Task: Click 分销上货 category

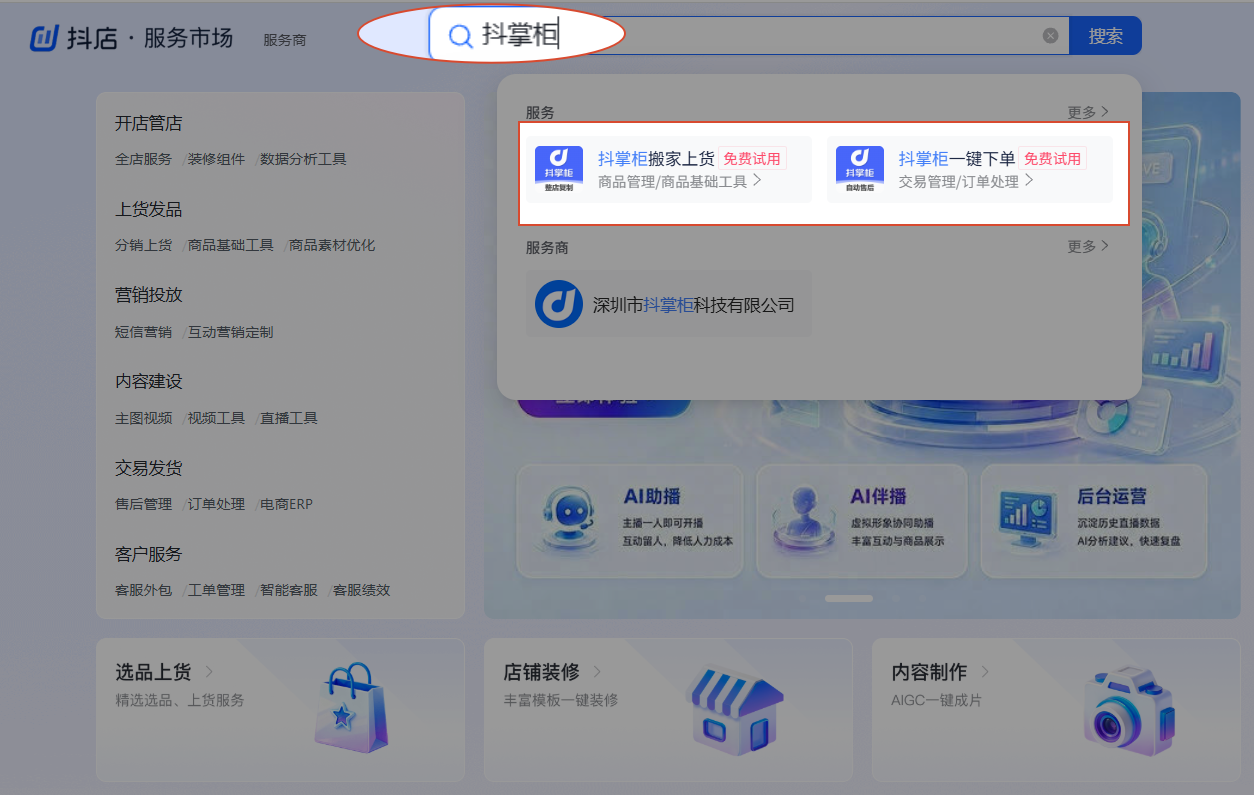Action: point(143,245)
